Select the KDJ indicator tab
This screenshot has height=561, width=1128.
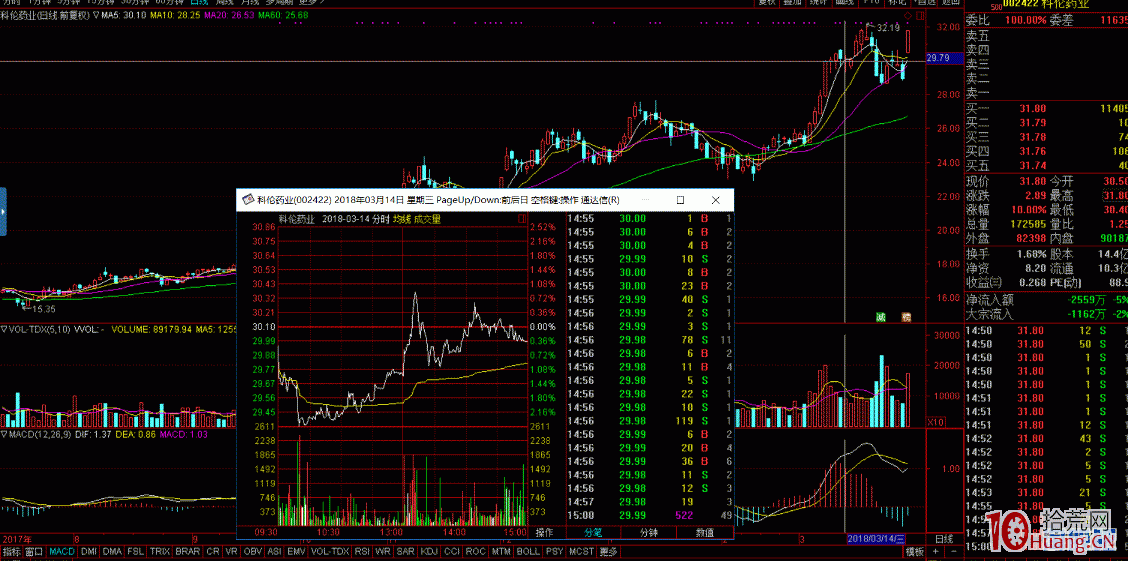click(429, 552)
